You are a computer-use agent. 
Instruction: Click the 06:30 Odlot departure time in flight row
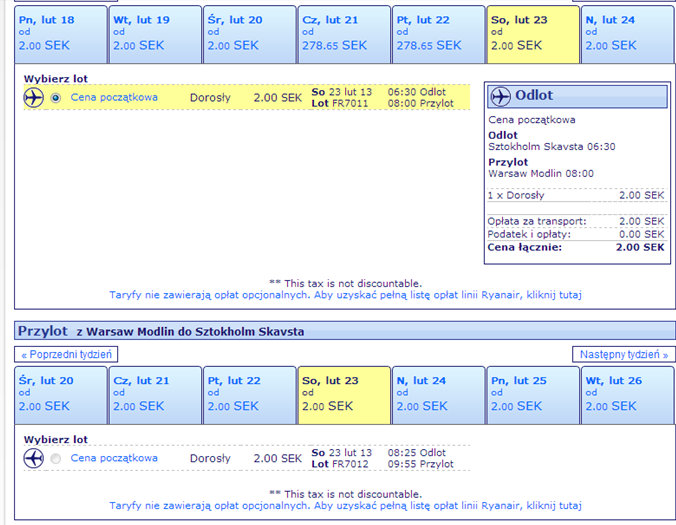coord(416,92)
